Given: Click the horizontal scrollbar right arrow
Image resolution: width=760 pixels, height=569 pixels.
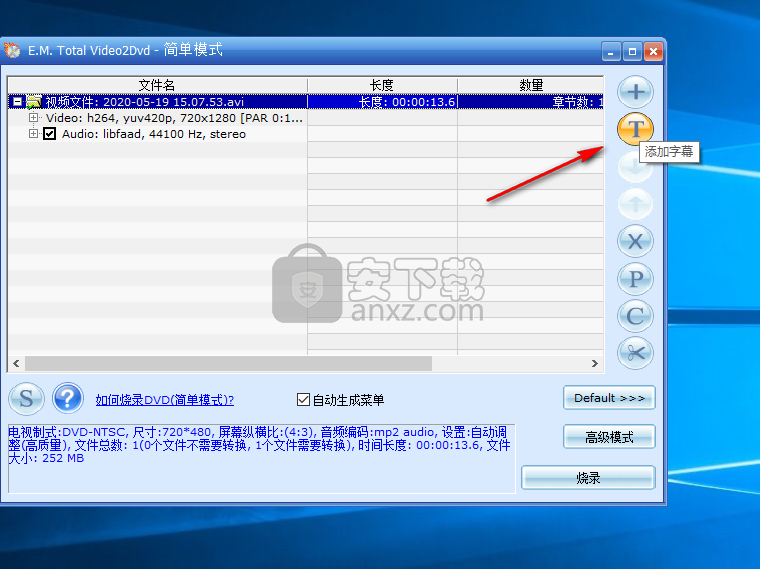Looking at the screenshot, I should click(595, 364).
